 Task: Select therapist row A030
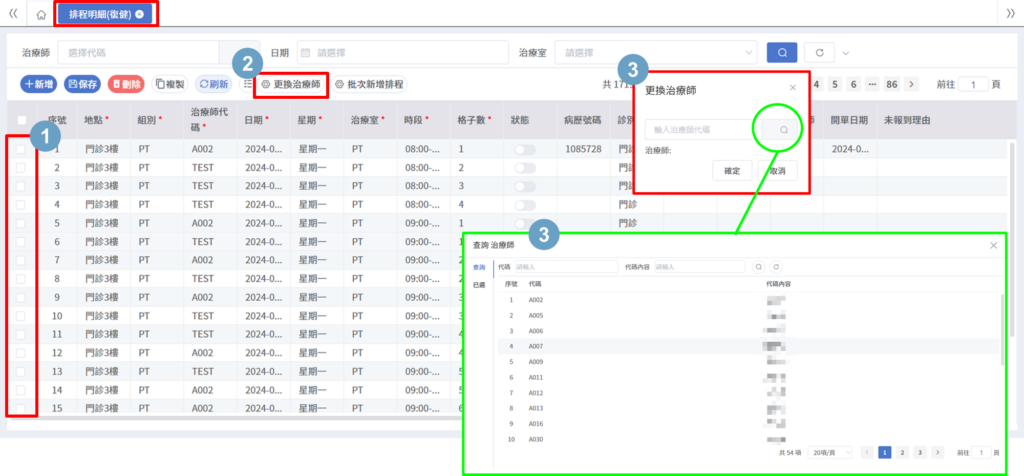pyautogui.click(x=748, y=439)
